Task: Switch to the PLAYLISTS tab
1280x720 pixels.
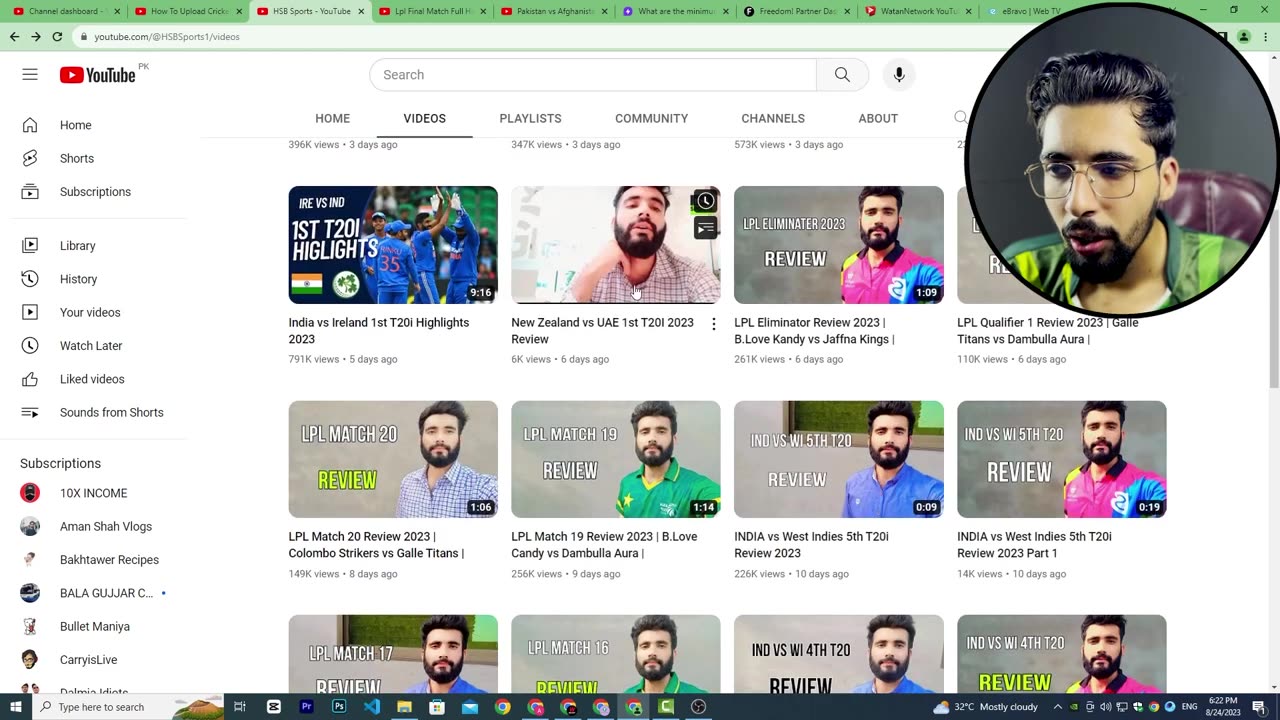Action: pyautogui.click(x=530, y=118)
